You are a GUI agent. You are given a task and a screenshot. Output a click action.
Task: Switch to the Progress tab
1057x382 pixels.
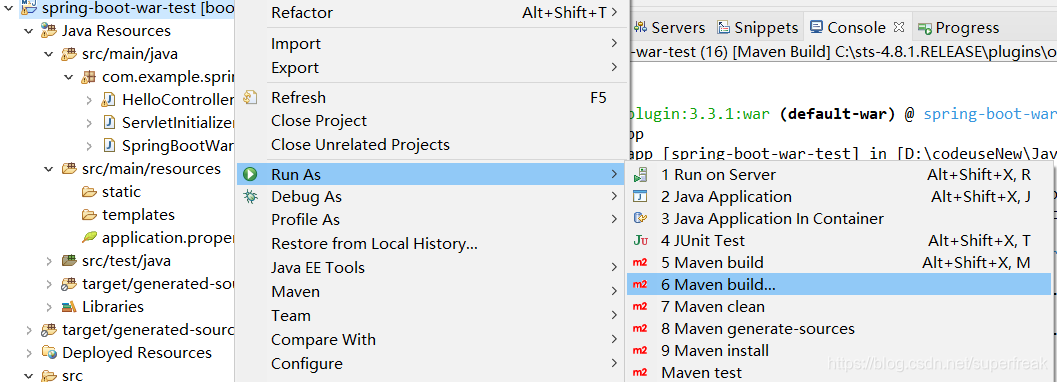click(959, 28)
